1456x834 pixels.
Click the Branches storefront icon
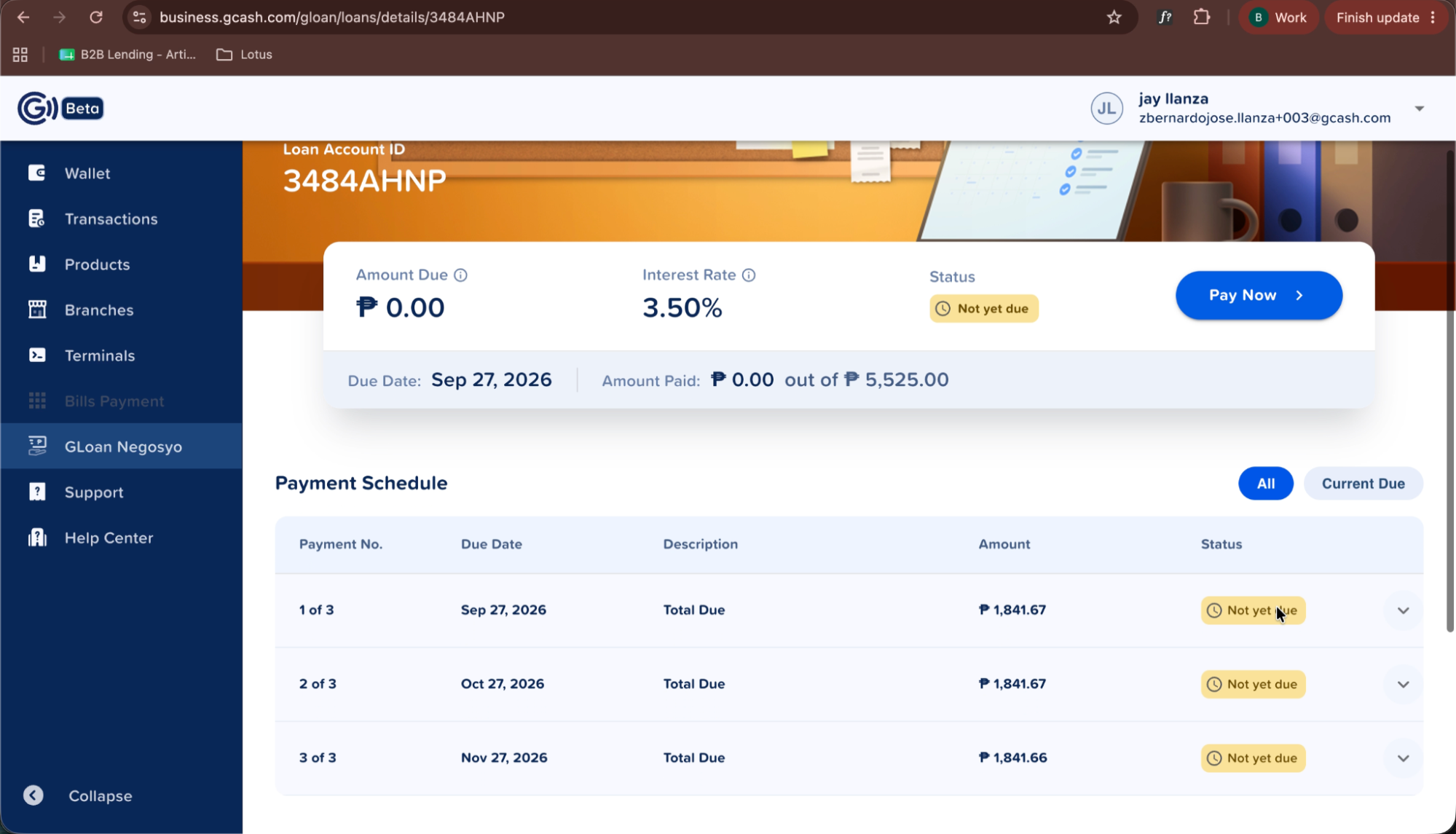tap(37, 310)
